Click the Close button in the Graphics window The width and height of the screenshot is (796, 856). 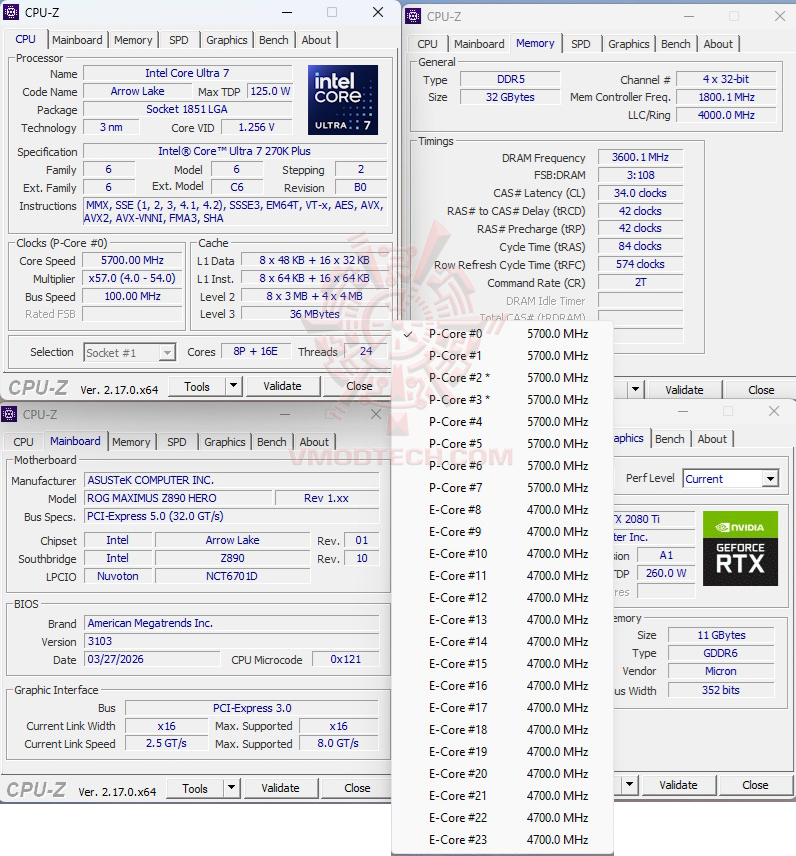755,785
